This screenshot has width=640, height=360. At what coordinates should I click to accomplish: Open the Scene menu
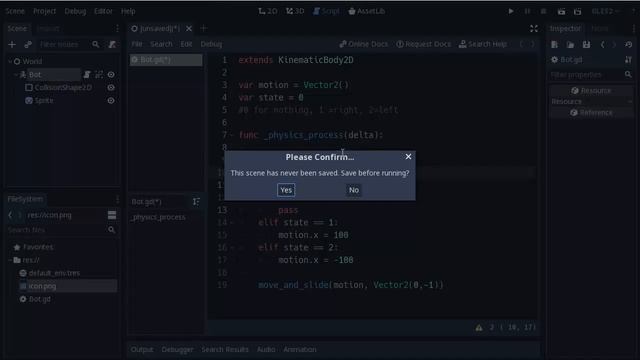(15, 11)
